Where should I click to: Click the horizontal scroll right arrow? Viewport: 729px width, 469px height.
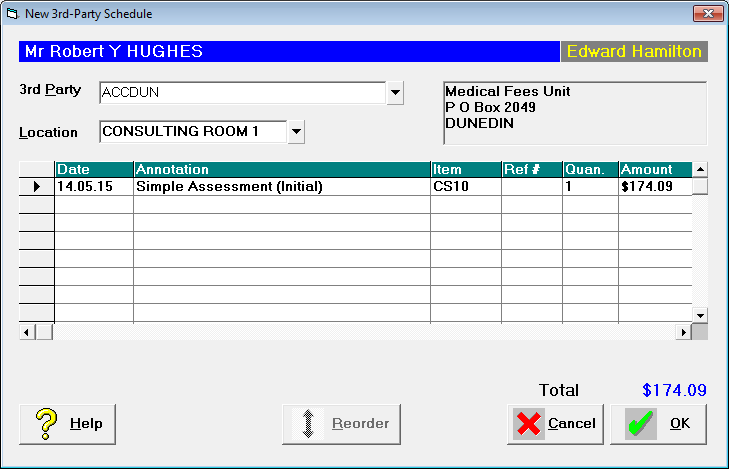click(683, 332)
